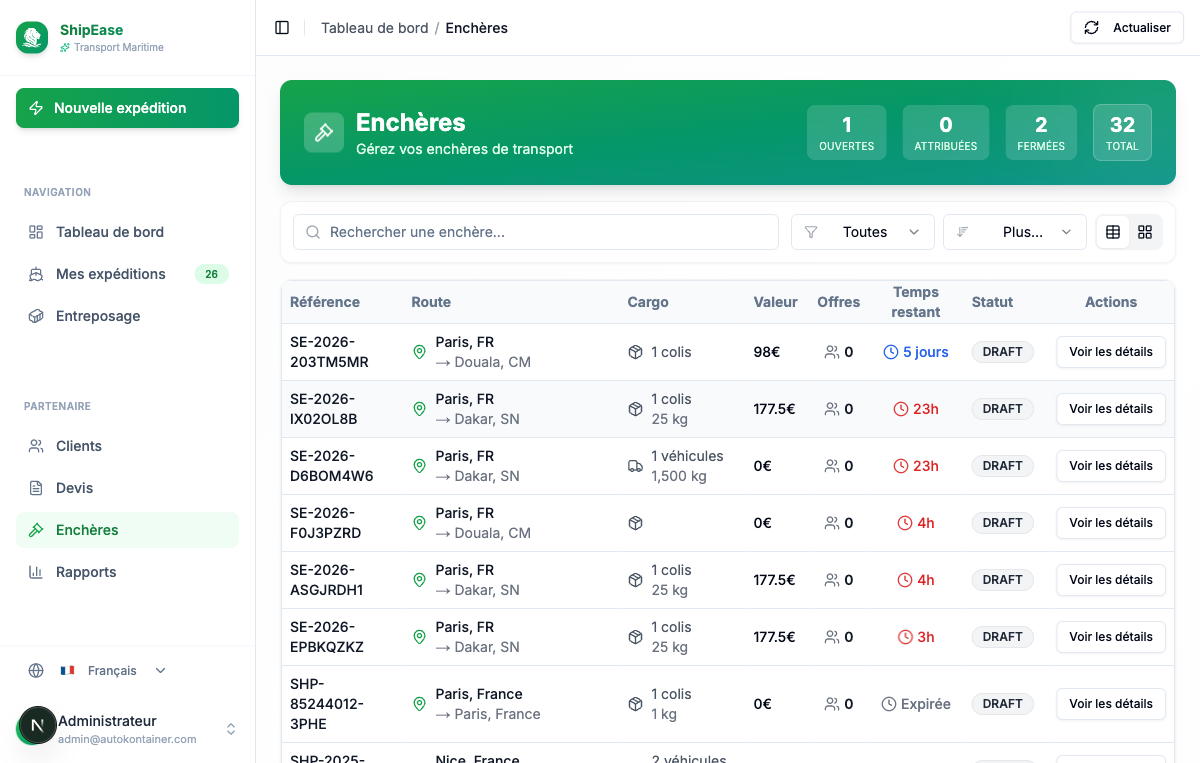This screenshot has width=1200, height=763.
Task: Click the 26 badge on Mes expéditions
Action: (211, 274)
